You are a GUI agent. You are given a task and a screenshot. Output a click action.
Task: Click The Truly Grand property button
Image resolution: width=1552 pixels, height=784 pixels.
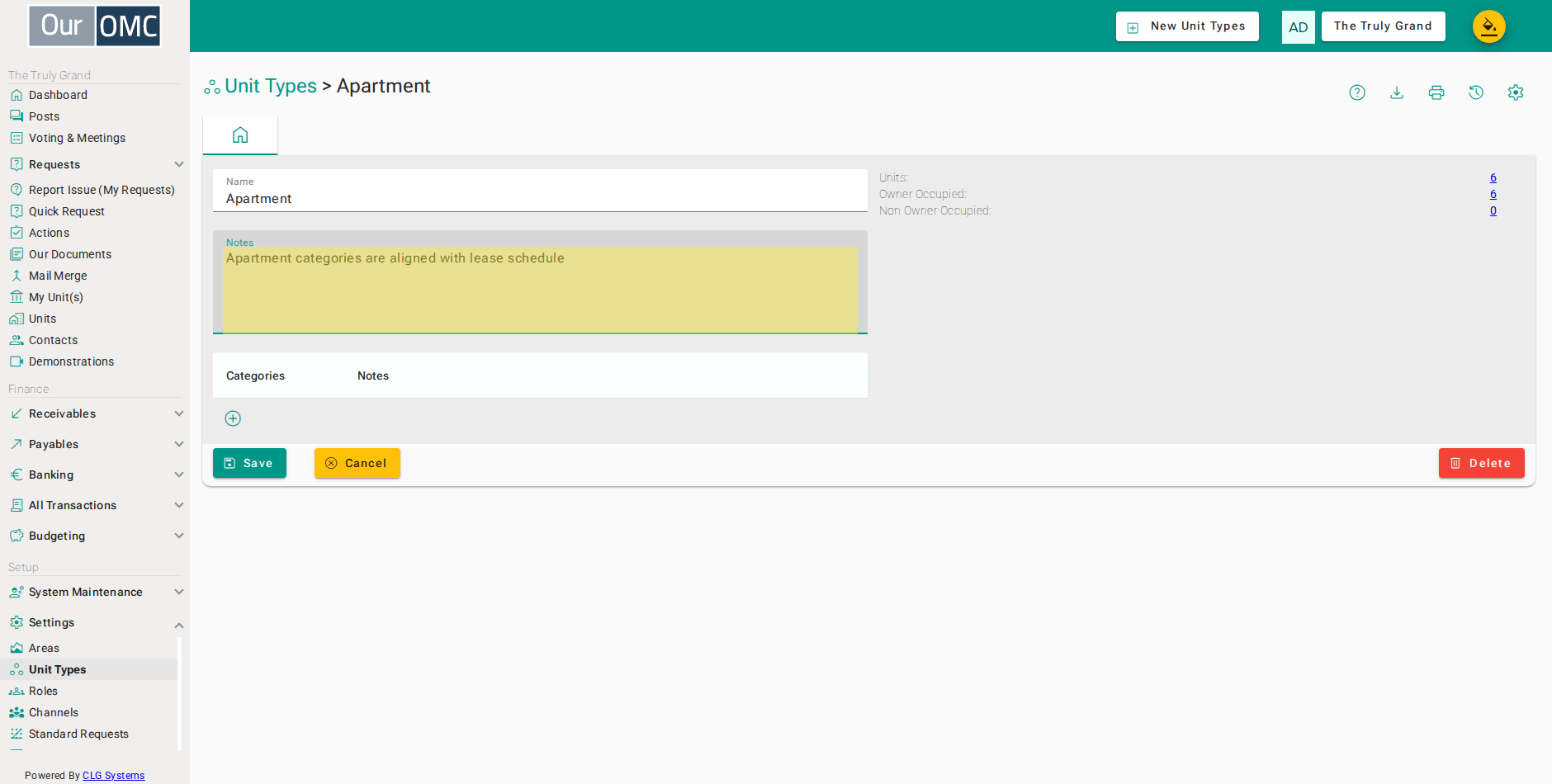(x=1383, y=26)
